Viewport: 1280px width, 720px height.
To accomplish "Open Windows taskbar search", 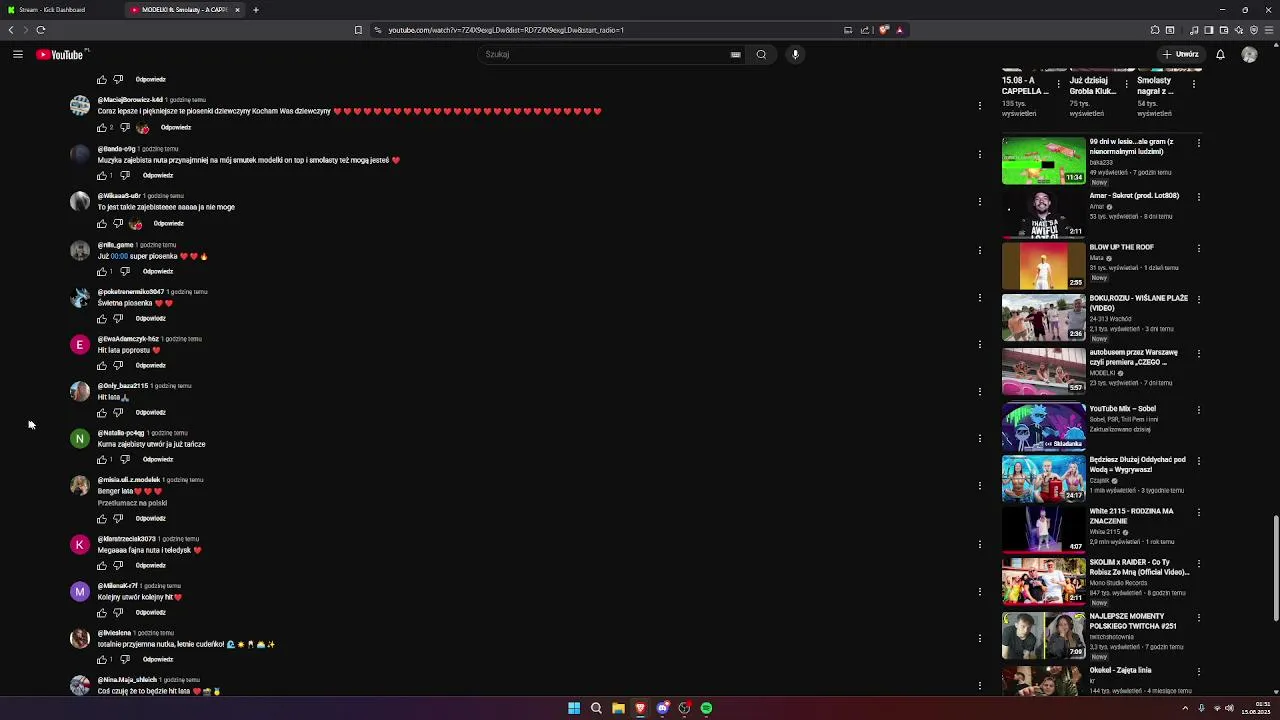I will (x=596, y=708).
